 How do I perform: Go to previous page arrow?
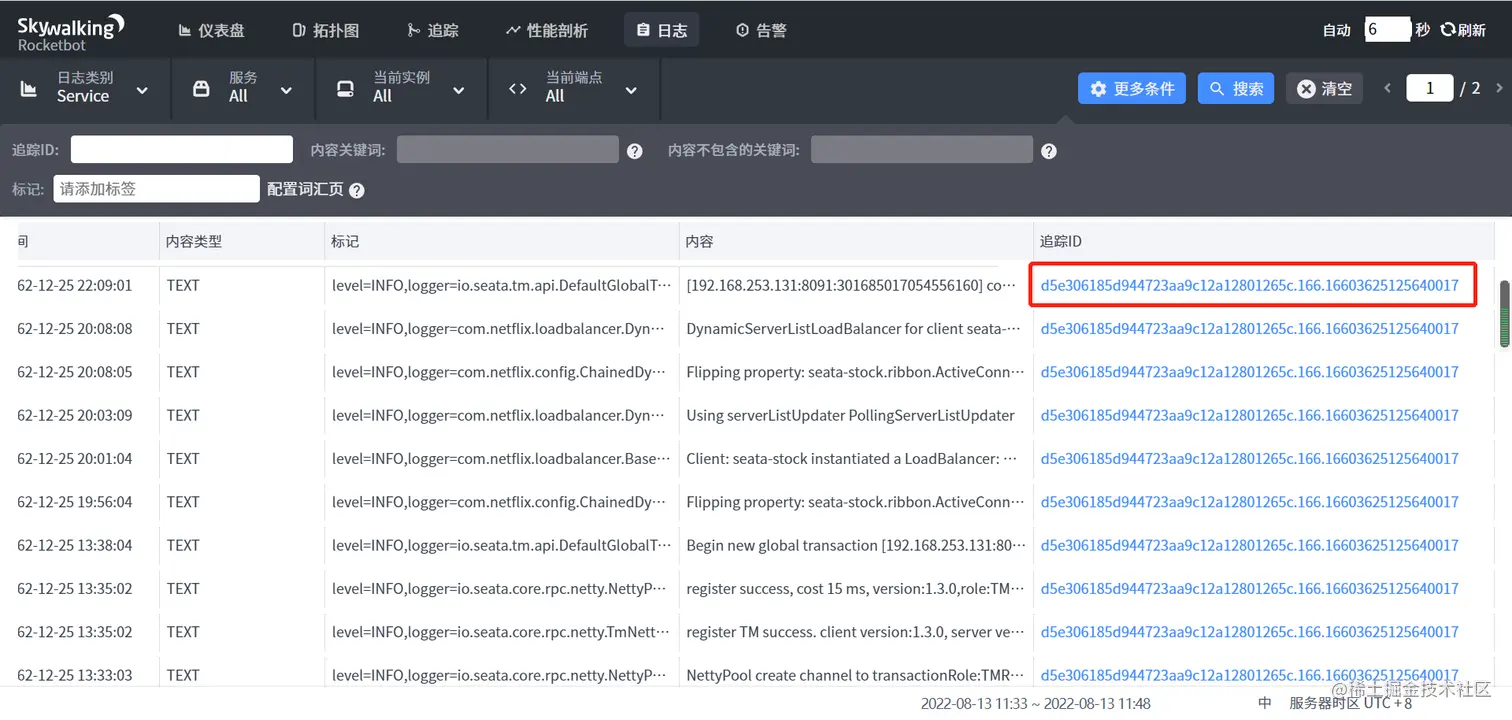pos(1387,88)
